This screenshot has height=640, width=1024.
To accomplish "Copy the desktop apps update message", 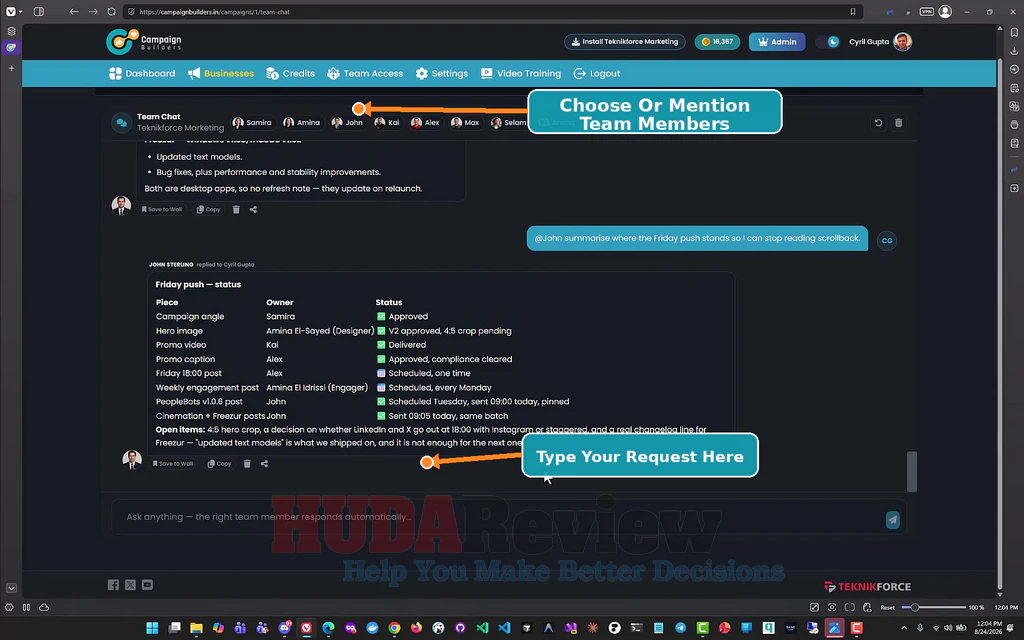I will pyautogui.click(x=208, y=210).
